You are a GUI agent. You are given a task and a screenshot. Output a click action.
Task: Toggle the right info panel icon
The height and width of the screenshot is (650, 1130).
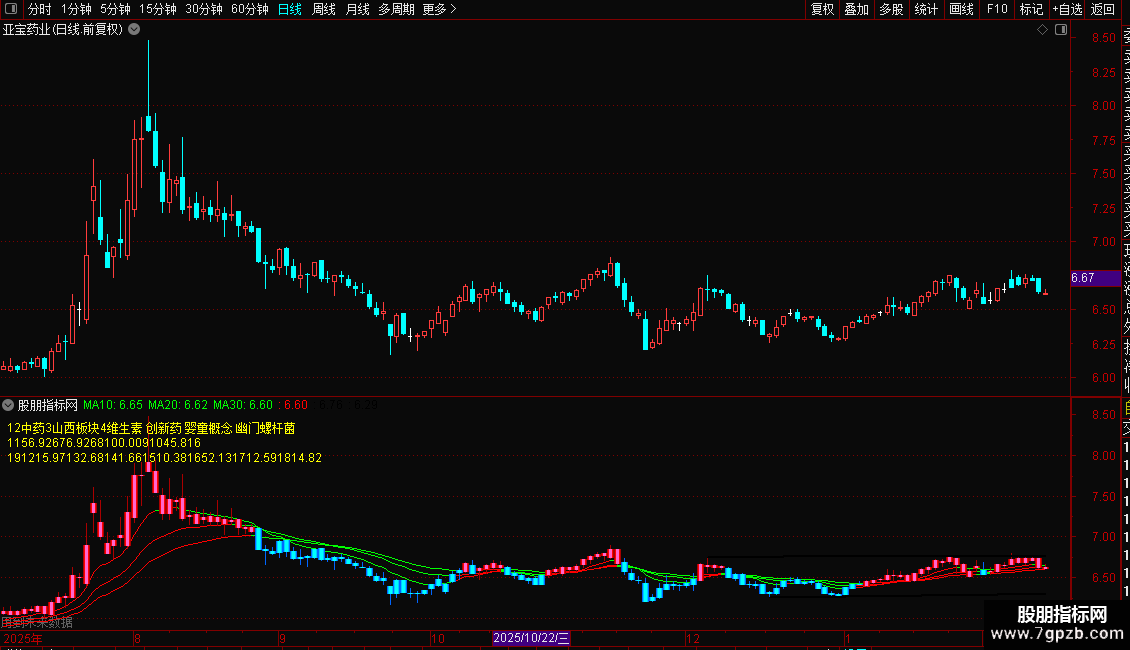[1061, 30]
